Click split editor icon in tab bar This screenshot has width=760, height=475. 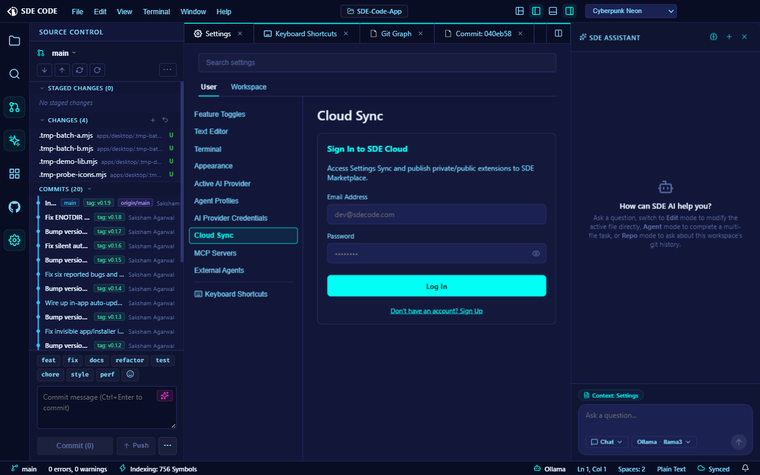tap(558, 33)
